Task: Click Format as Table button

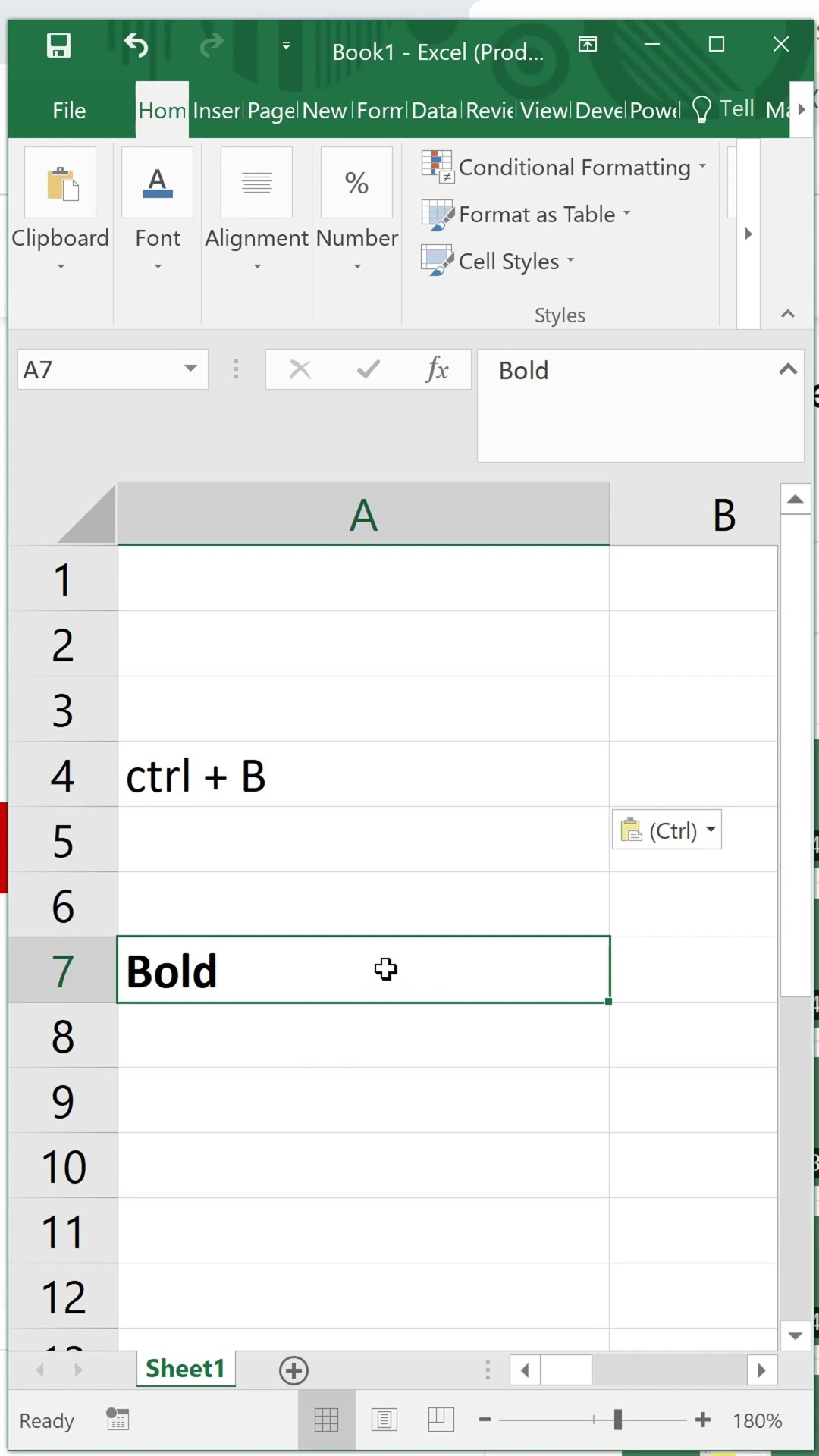Action: 527,215
